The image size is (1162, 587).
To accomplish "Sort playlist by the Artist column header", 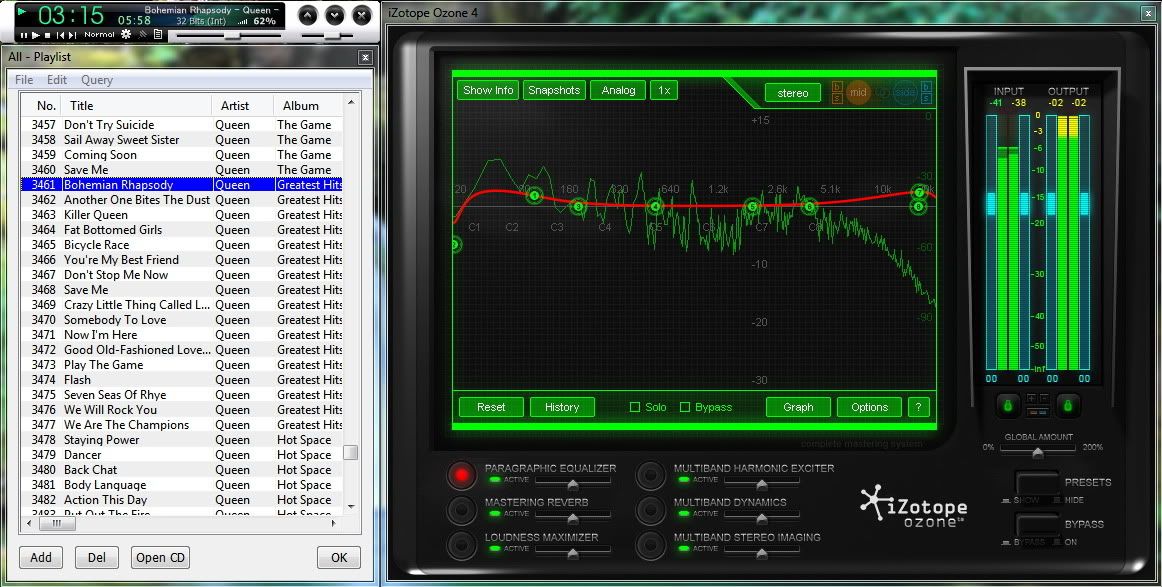I will click(242, 105).
